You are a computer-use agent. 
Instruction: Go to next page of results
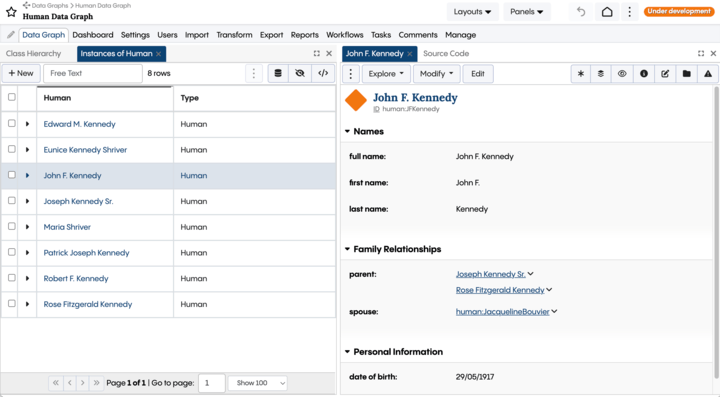pyautogui.click(x=83, y=383)
